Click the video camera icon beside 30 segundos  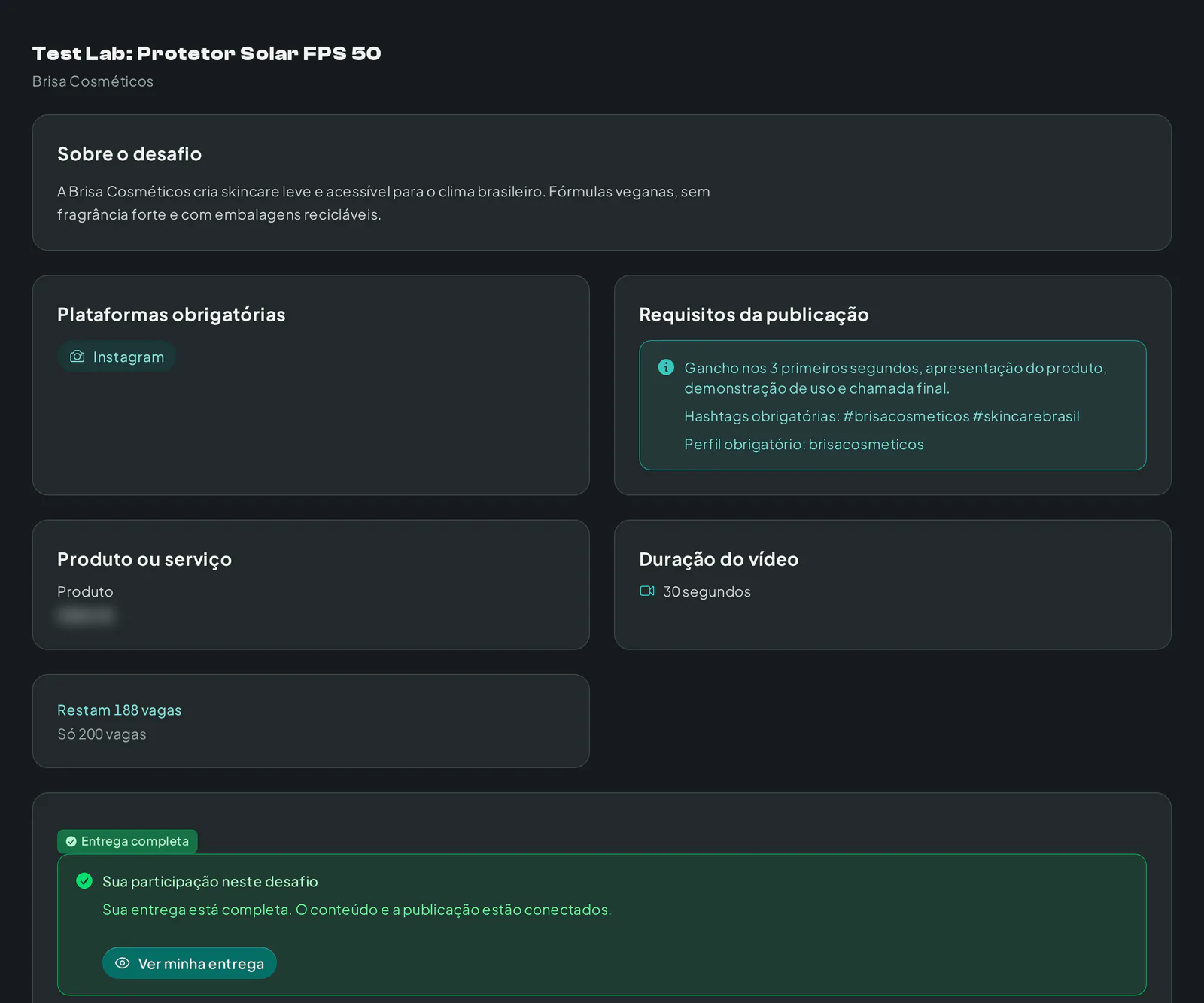tap(647, 591)
